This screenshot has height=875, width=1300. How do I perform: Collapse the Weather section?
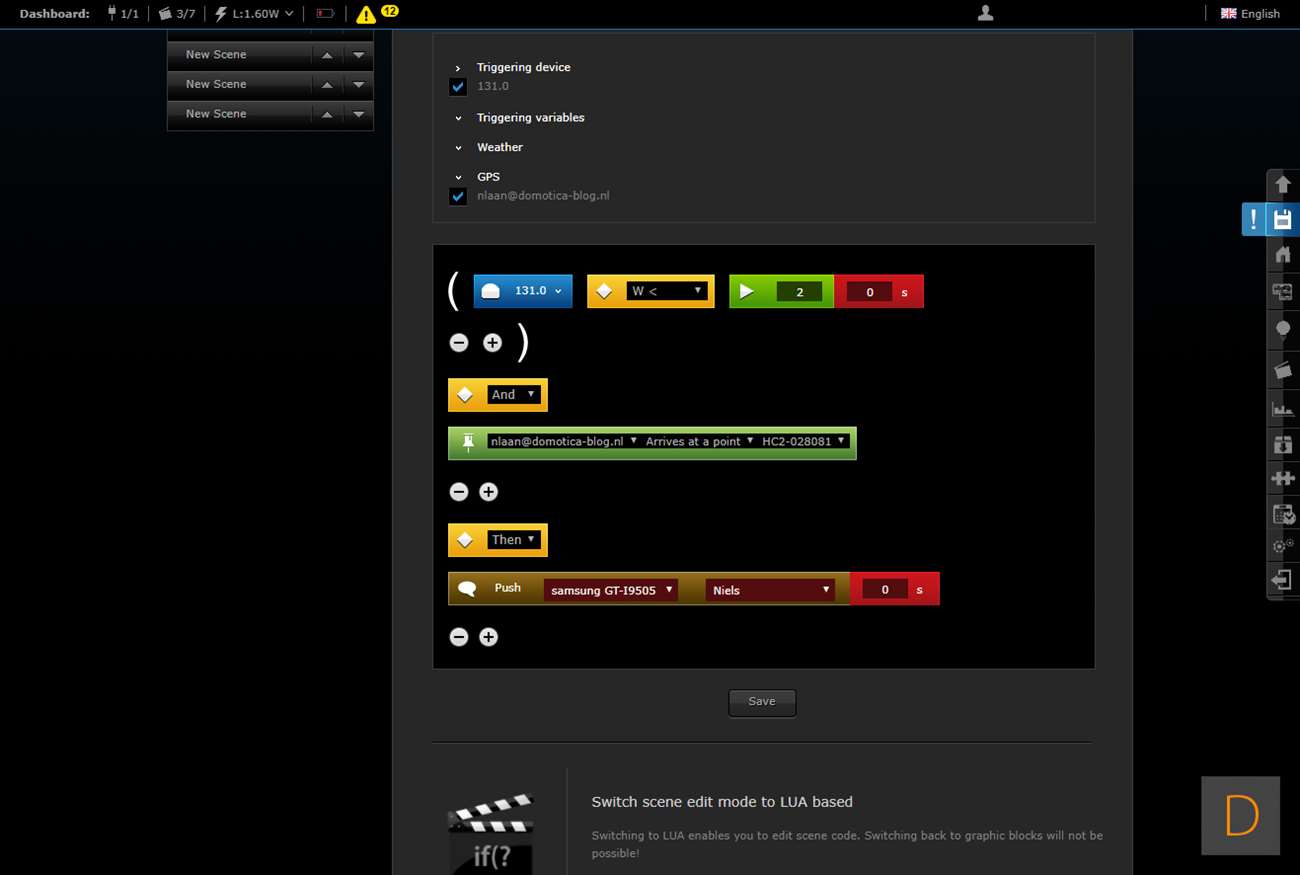(458, 148)
